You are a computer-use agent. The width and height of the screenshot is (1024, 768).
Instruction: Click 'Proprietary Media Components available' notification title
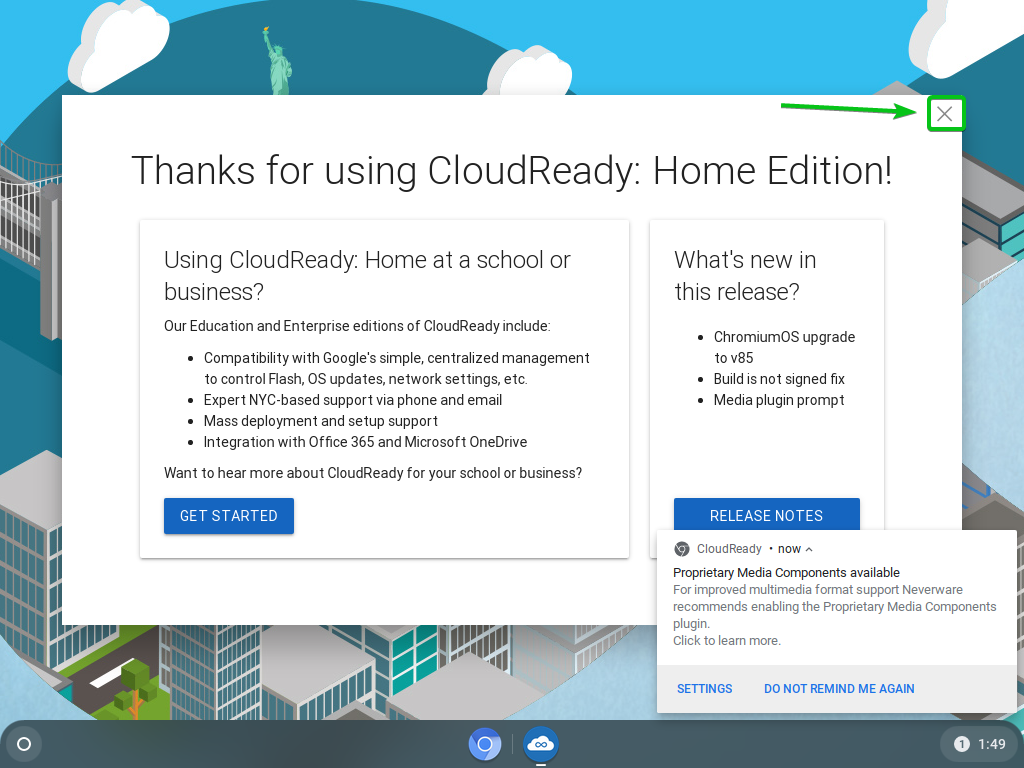786,573
